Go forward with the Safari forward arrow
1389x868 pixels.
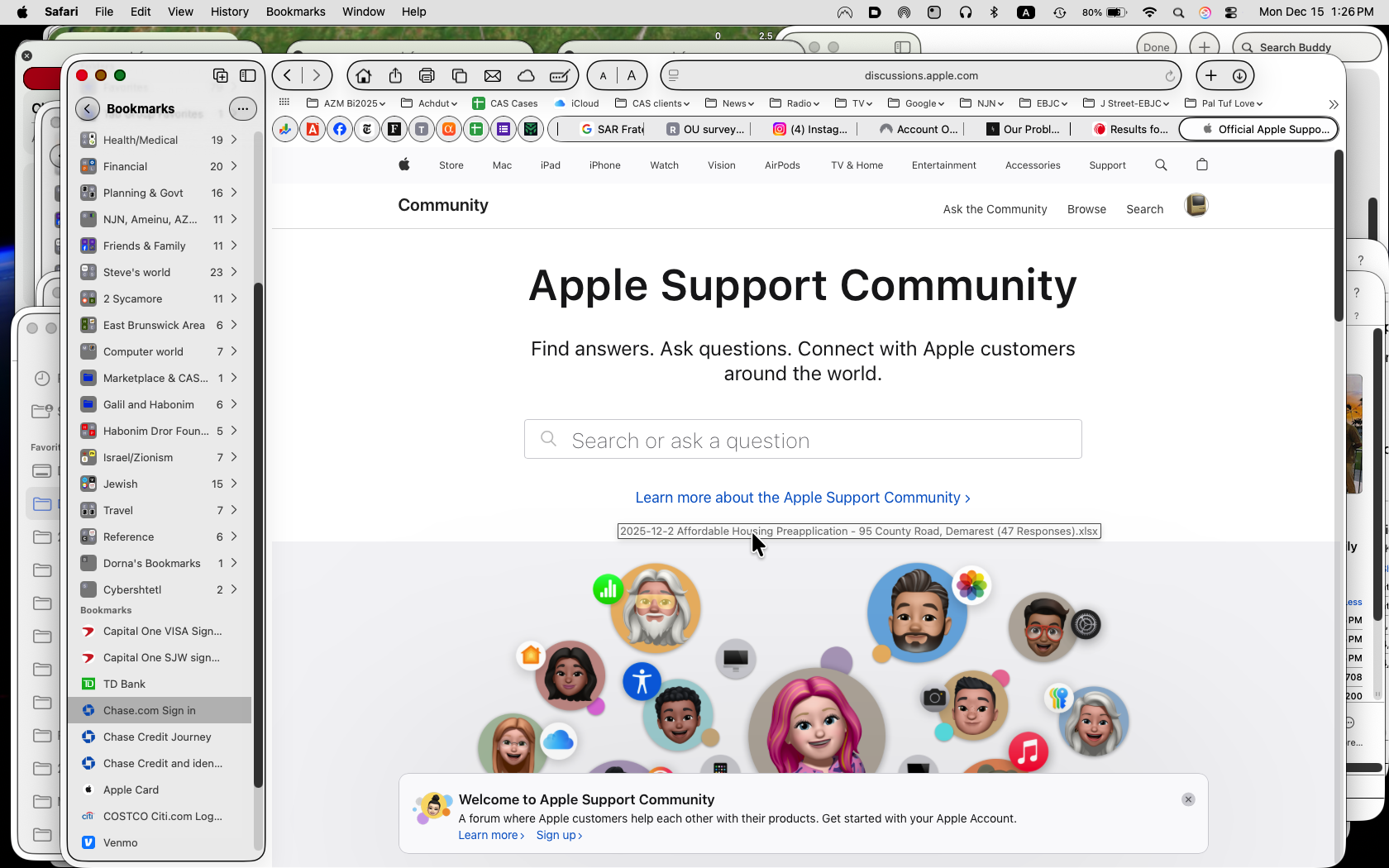click(x=317, y=75)
